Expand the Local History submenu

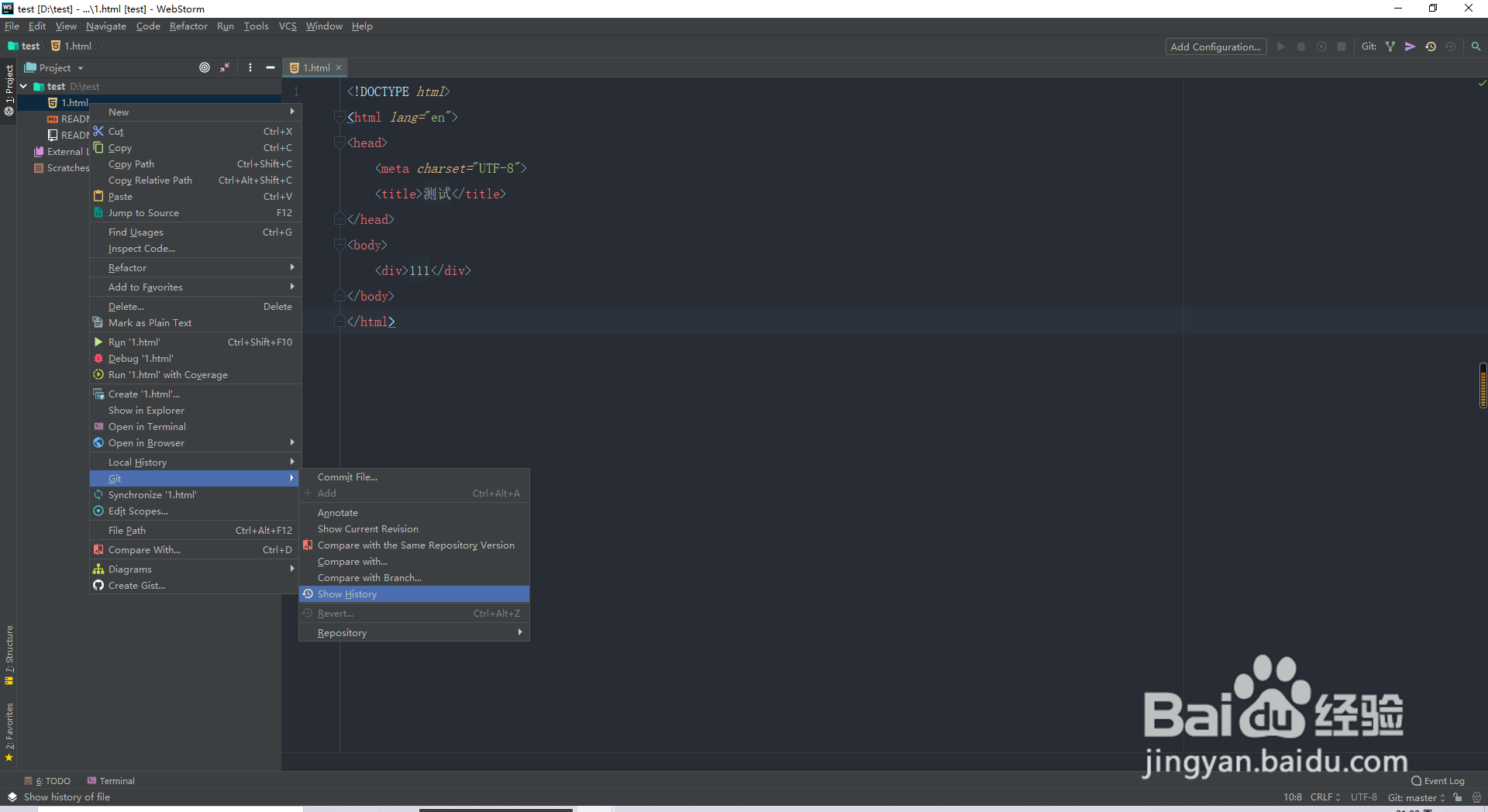[195, 463]
